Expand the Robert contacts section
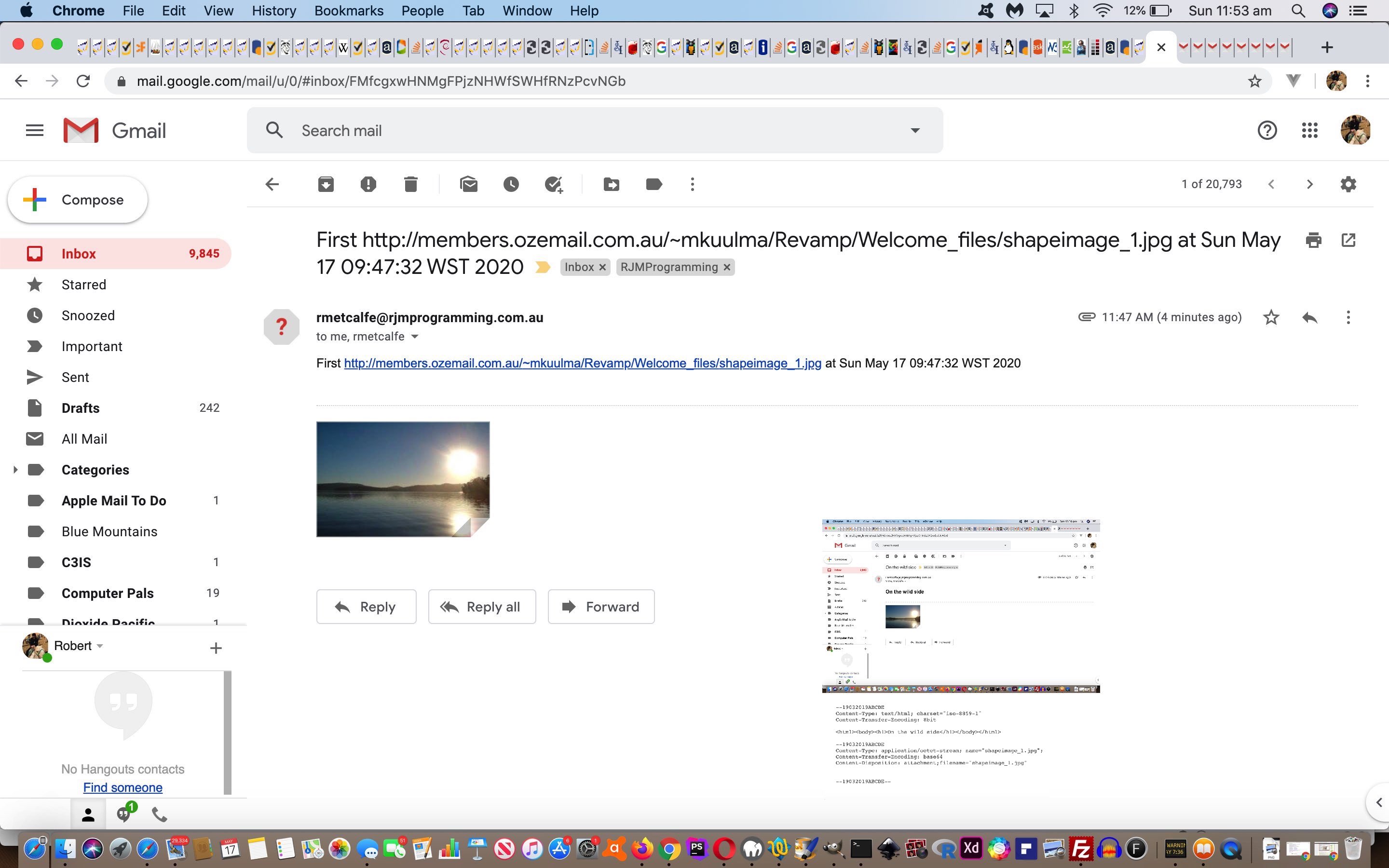 click(x=99, y=645)
